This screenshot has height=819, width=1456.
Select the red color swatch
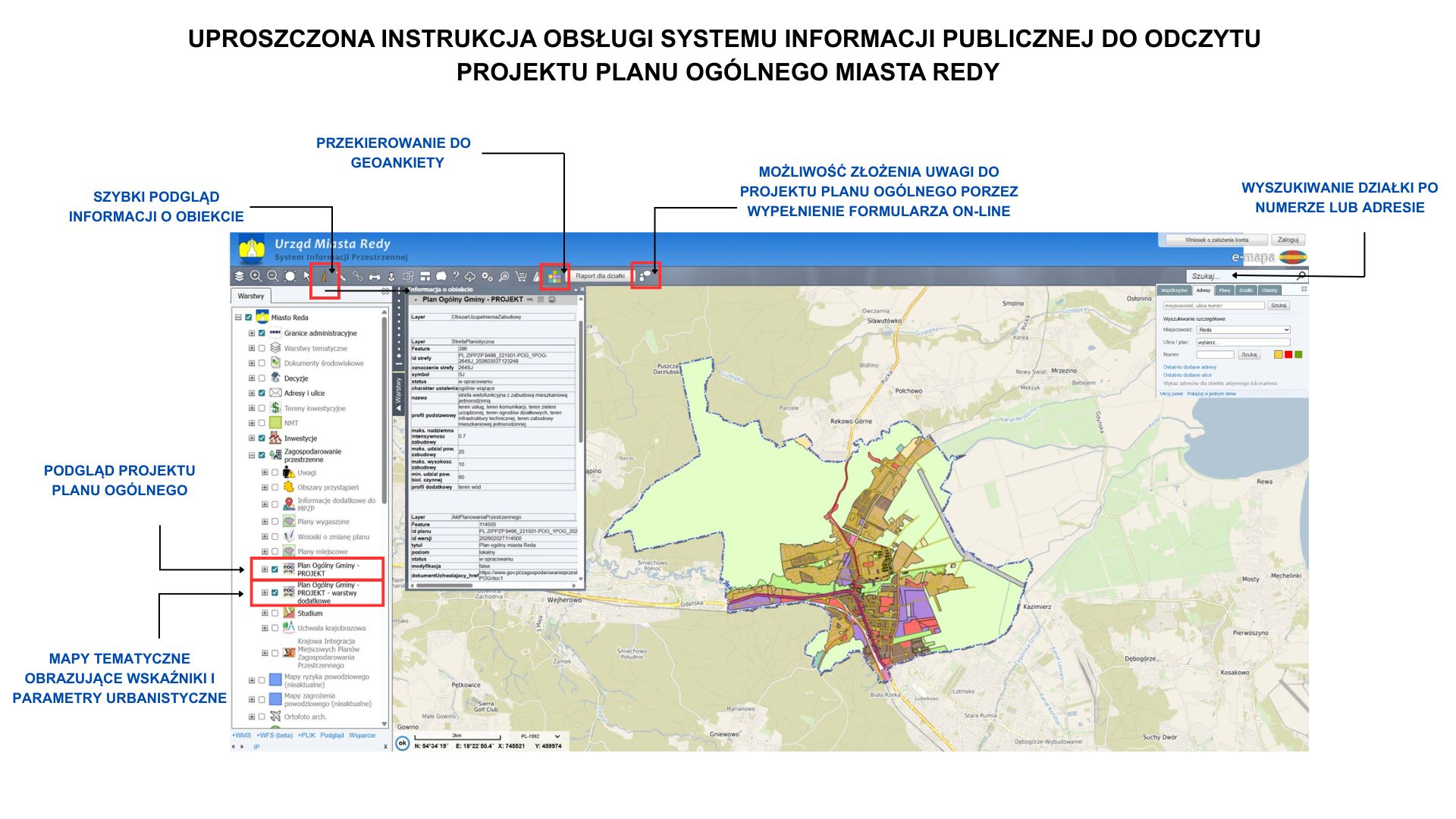(x=1288, y=355)
